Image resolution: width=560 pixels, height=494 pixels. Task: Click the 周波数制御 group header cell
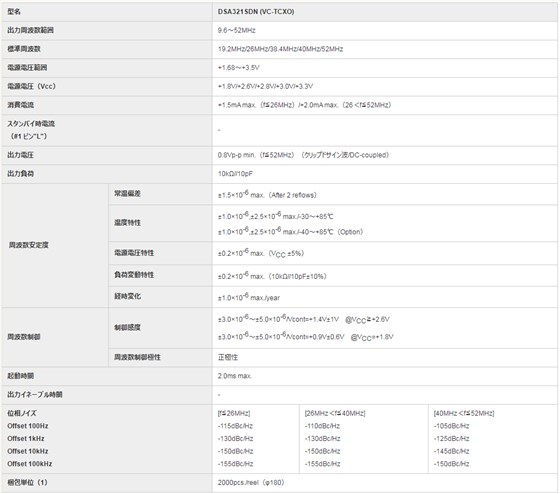55,337
